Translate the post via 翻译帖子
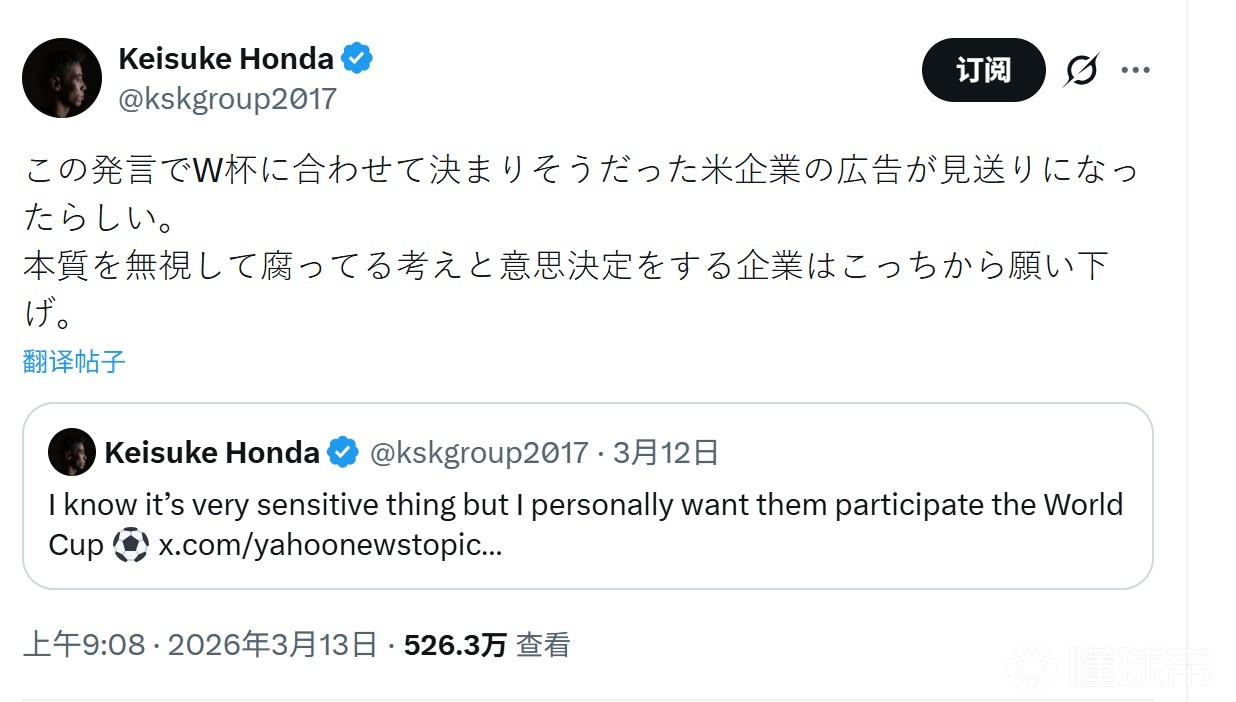Viewport: 1236px width, 702px height. (71, 362)
